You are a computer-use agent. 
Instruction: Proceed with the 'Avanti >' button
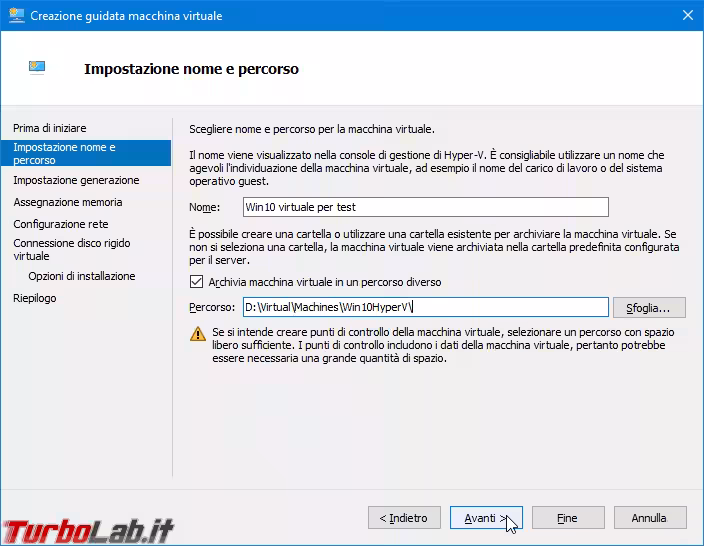click(485, 518)
